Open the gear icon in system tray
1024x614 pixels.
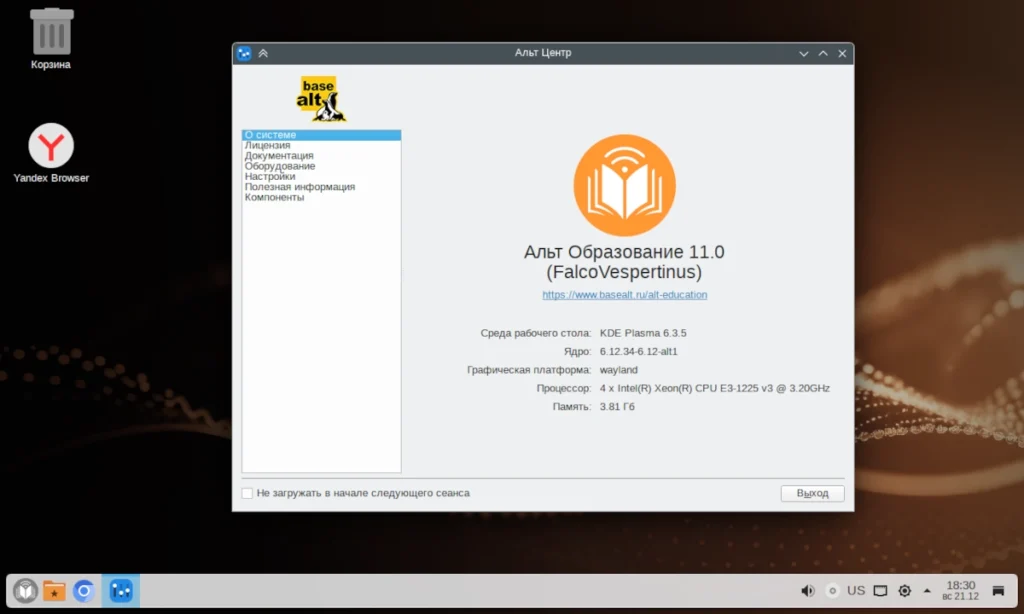tap(904, 591)
